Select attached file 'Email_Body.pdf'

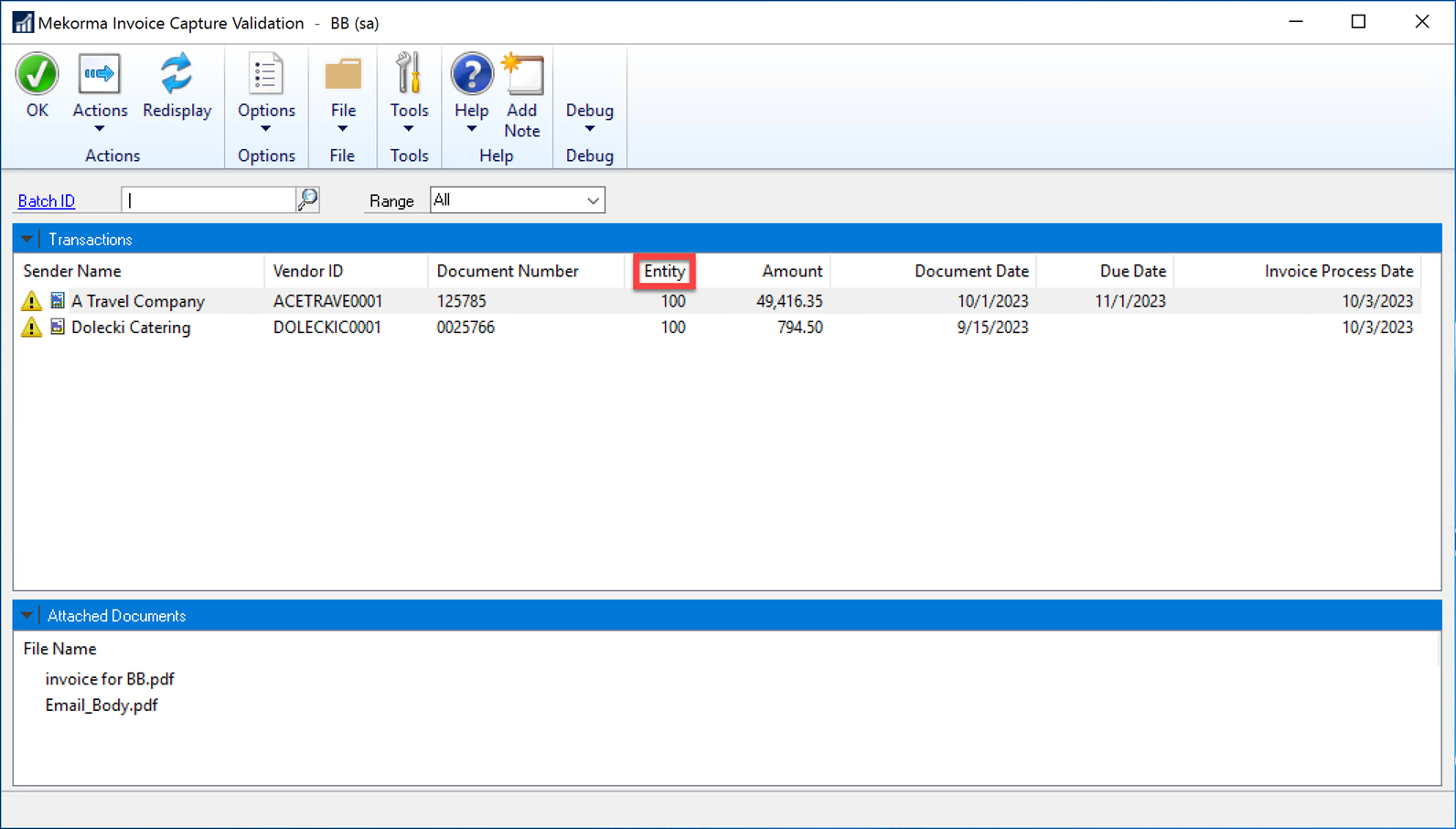point(102,705)
